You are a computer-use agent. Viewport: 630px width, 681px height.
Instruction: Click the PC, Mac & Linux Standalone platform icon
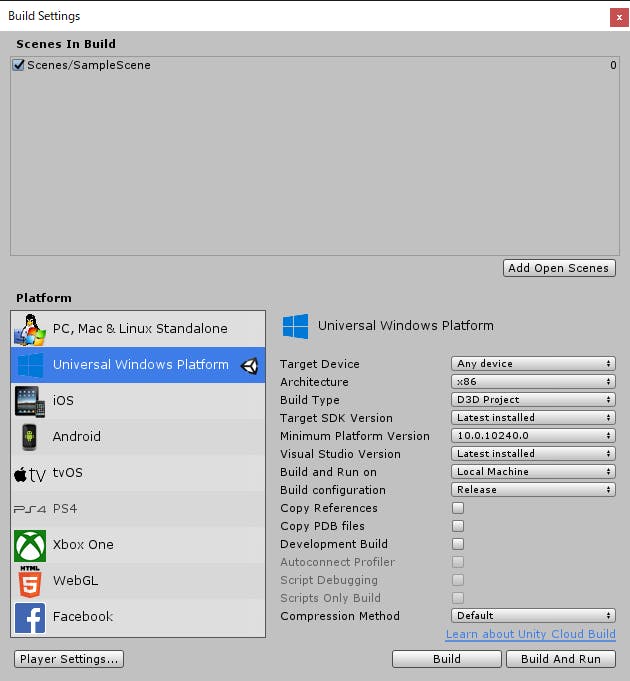tap(30, 329)
